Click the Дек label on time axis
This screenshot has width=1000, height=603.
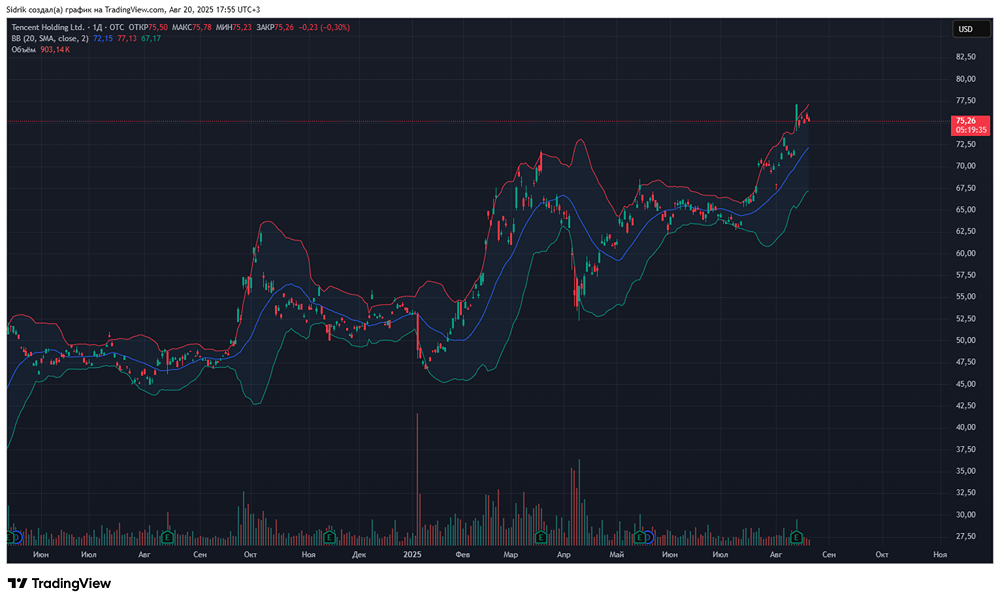pos(359,555)
